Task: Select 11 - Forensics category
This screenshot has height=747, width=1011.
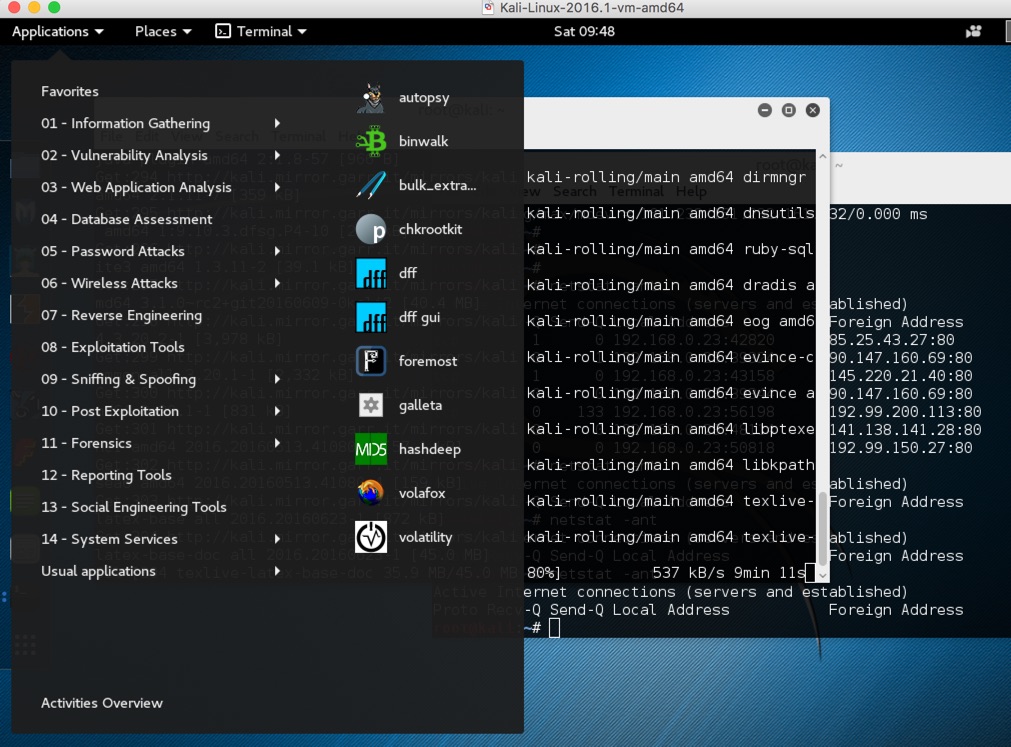Action: (86, 443)
